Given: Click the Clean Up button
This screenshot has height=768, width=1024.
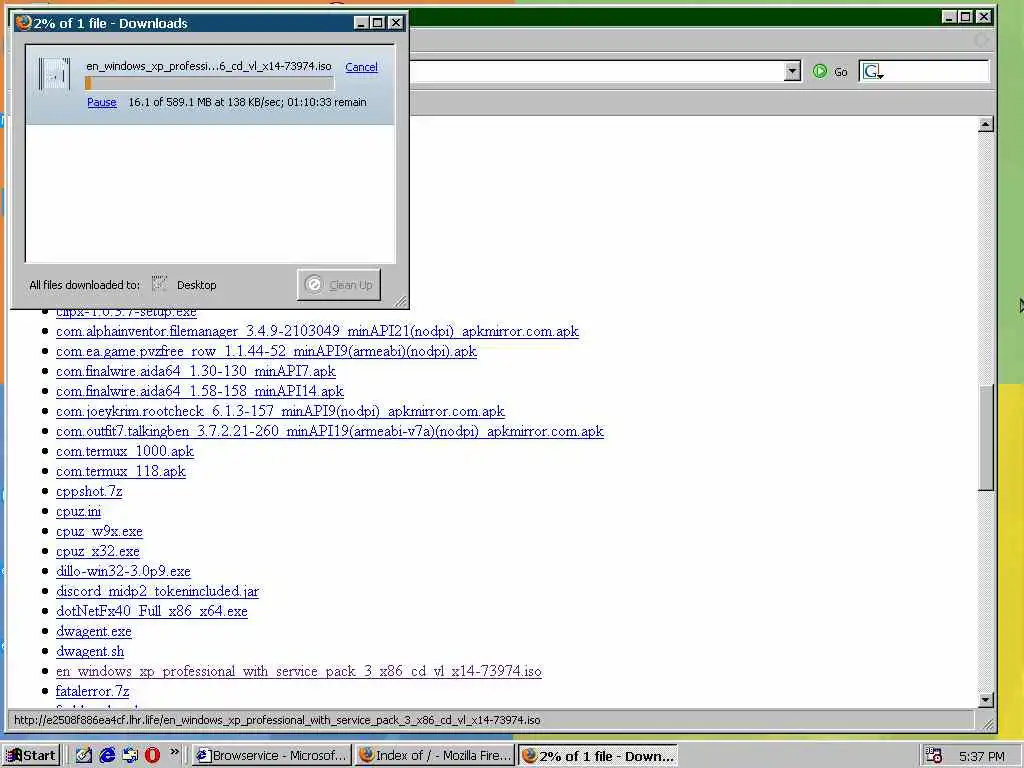Looking at the screenshot, I should pyautogui.click(x=339, y=285).
